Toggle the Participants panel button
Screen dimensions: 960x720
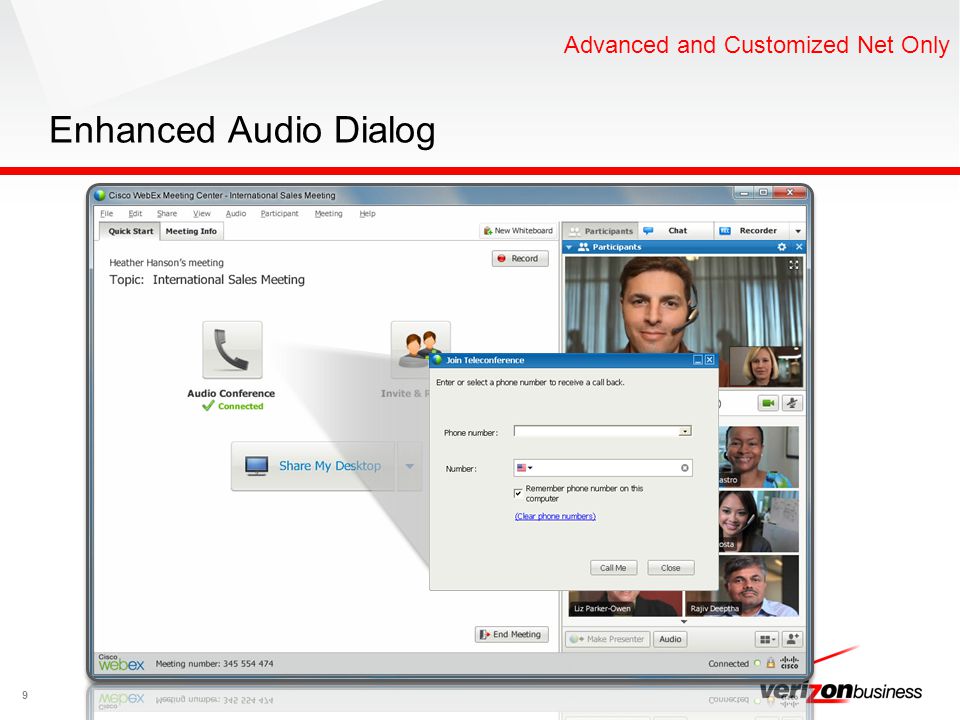[x=601, y=231]
